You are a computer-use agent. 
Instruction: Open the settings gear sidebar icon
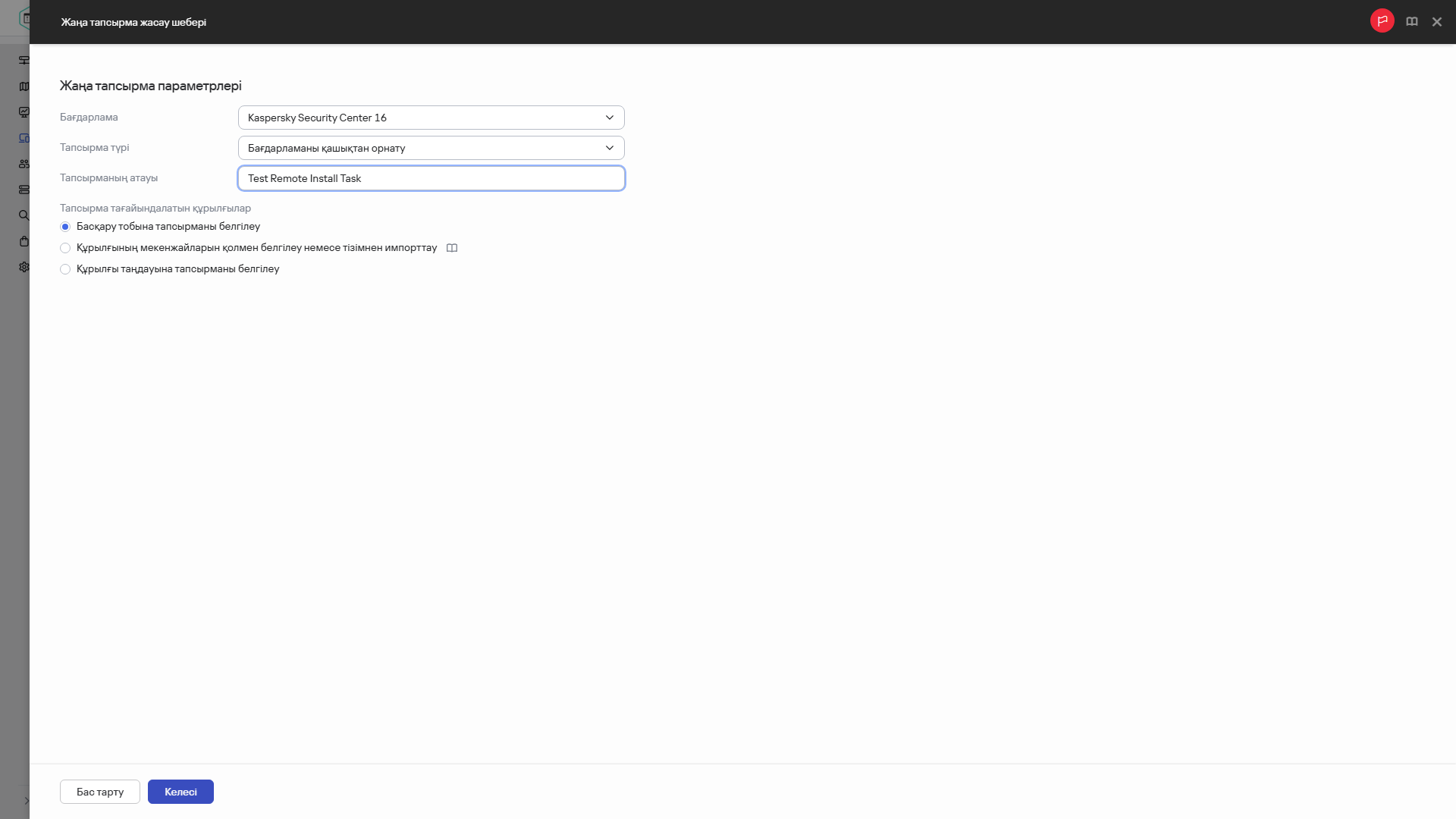tap(24, 267)
